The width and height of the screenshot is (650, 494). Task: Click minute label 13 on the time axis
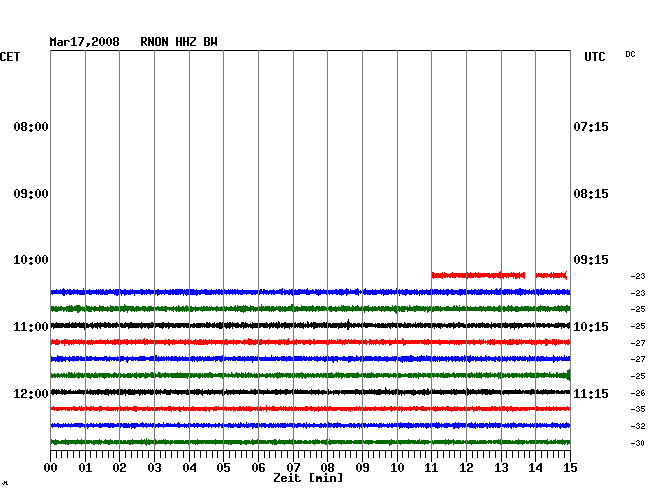click(501, 468)
